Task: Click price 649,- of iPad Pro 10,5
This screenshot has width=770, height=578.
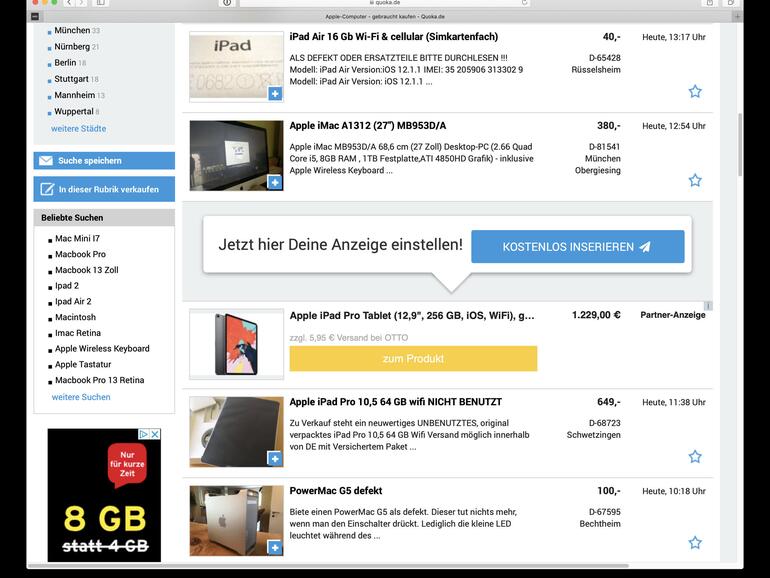Action: tap(608, 402)
